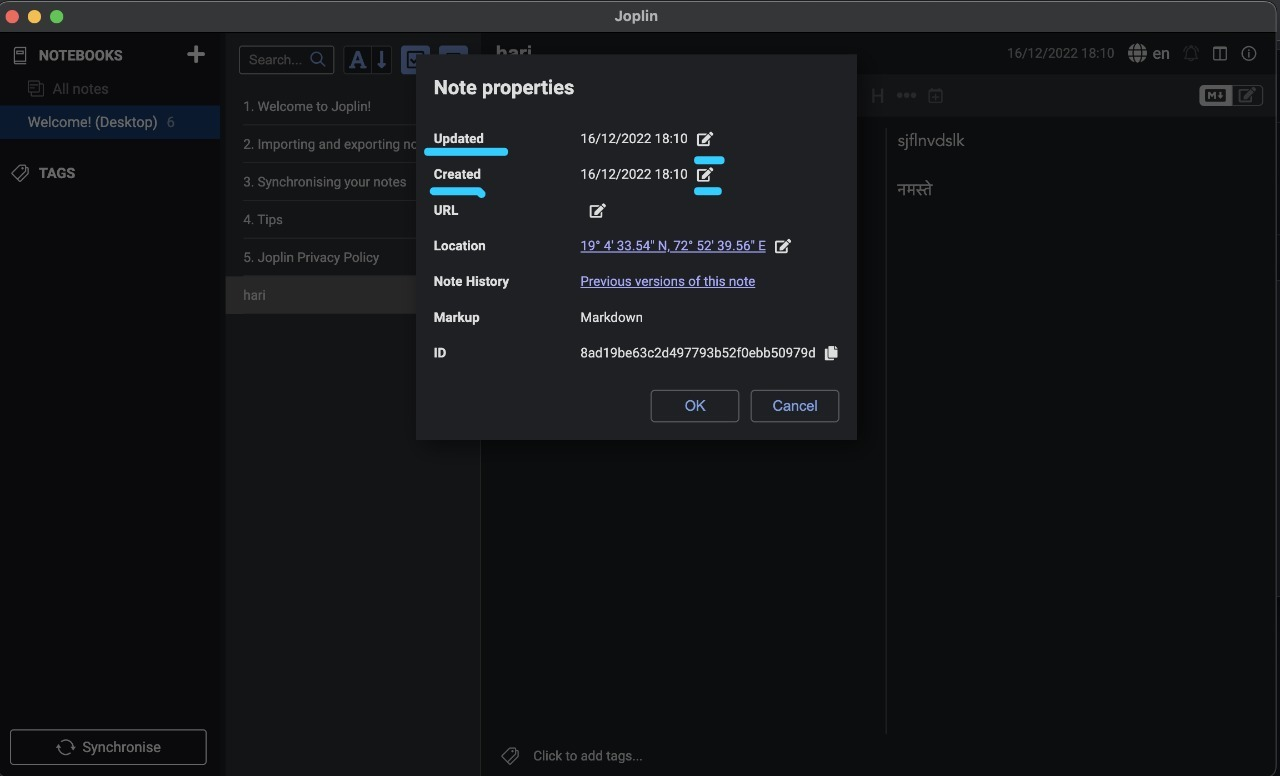Copy the note ID with clipboard icon
This screenshot has height=776, width=1280.
831,353
